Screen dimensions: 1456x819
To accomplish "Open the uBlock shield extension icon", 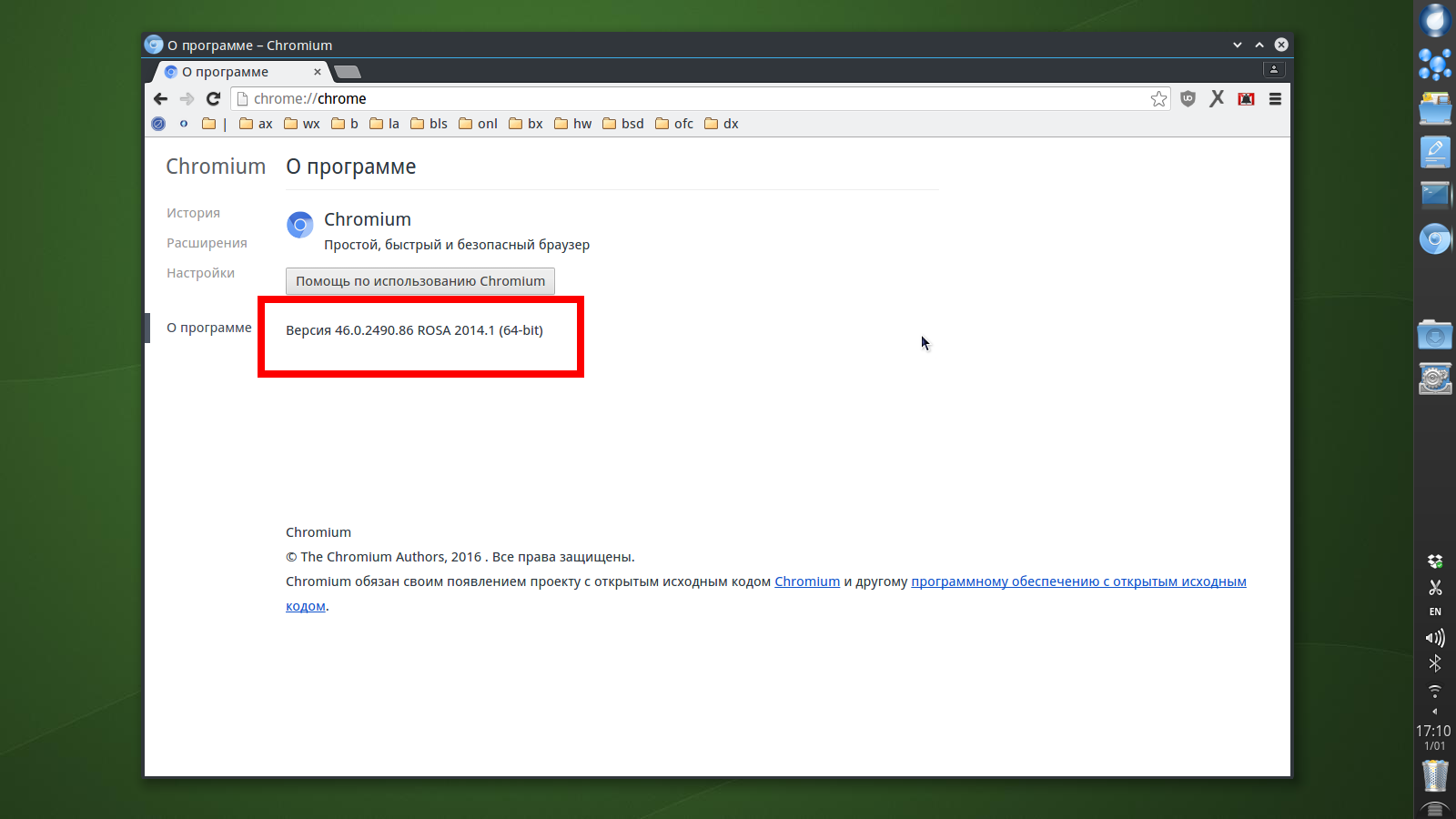I will (x=1188, y=98).
